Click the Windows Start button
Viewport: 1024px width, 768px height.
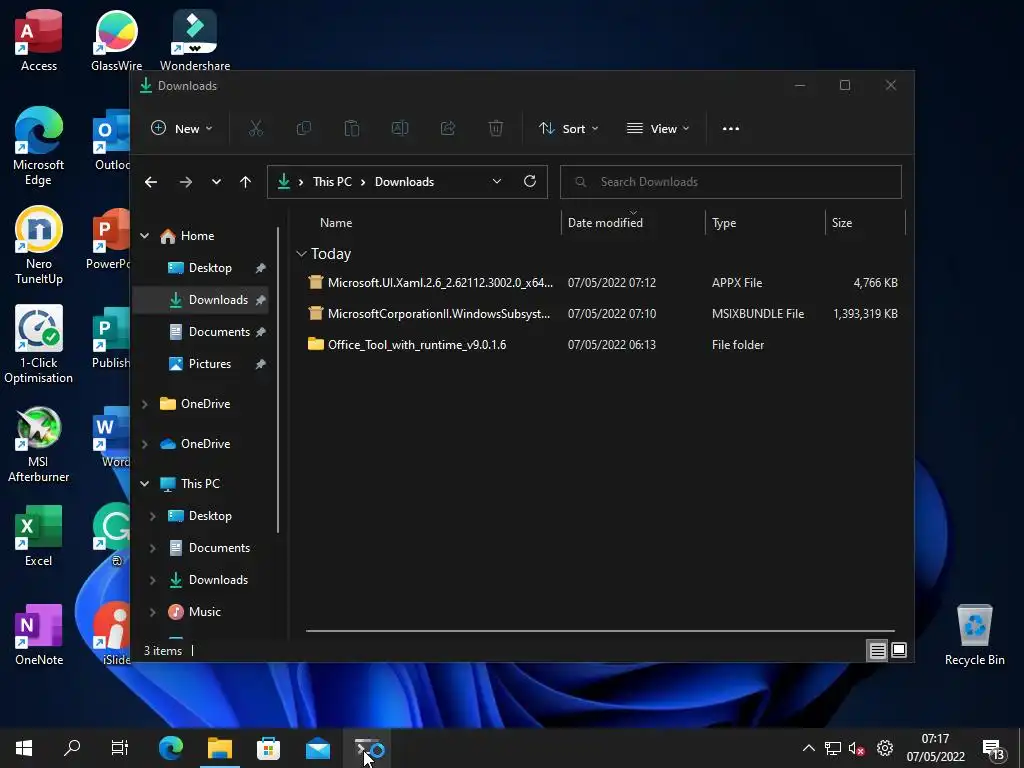tap(24, 748)
